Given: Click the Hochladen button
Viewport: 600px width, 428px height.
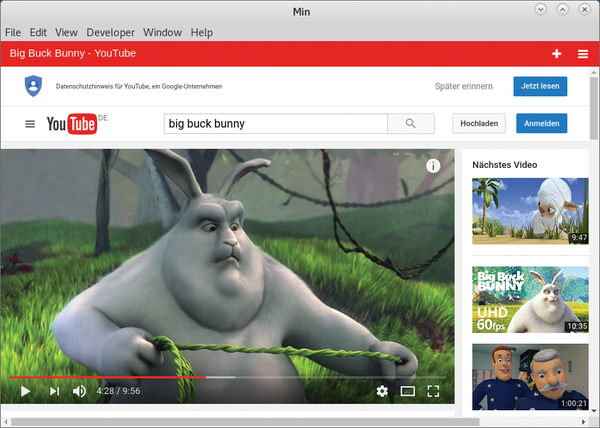Looking at the screenshot, I should pyautogui.click(x=479, y=123).
